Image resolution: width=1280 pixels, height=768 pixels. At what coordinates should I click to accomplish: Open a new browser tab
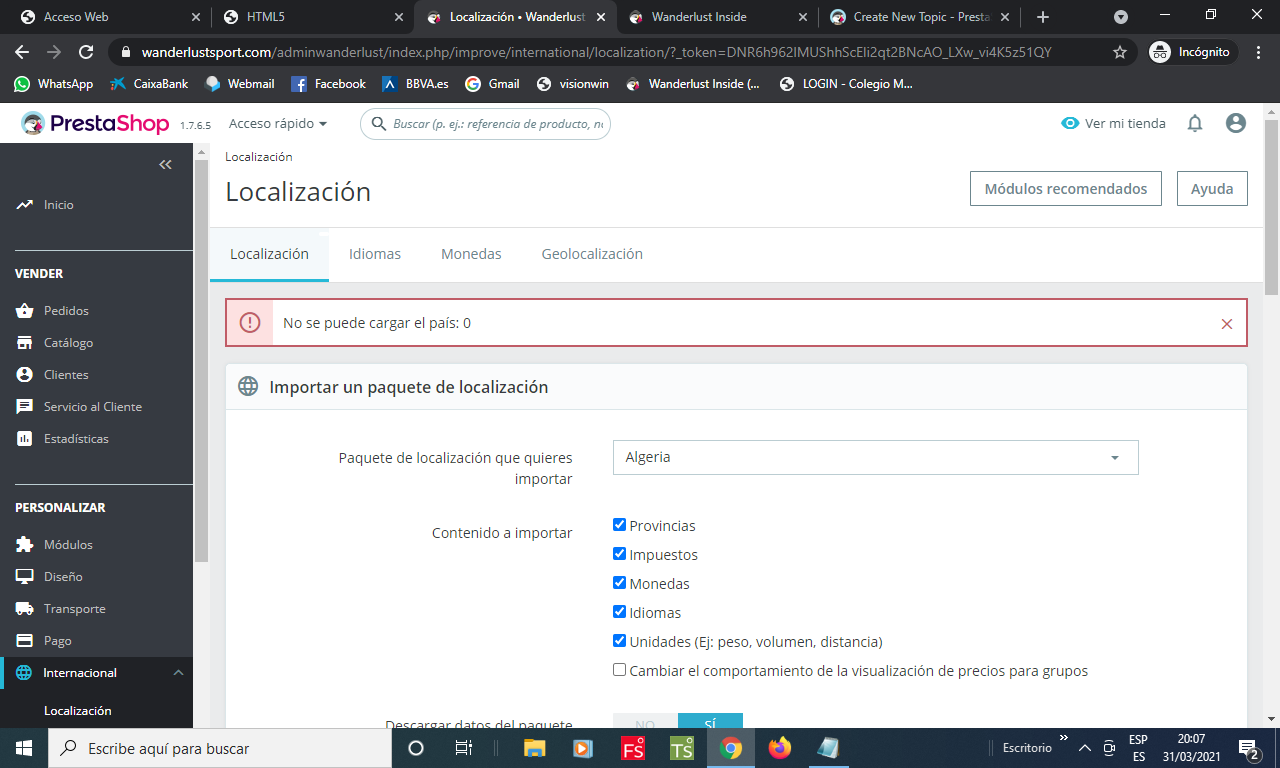[1043, 17]
